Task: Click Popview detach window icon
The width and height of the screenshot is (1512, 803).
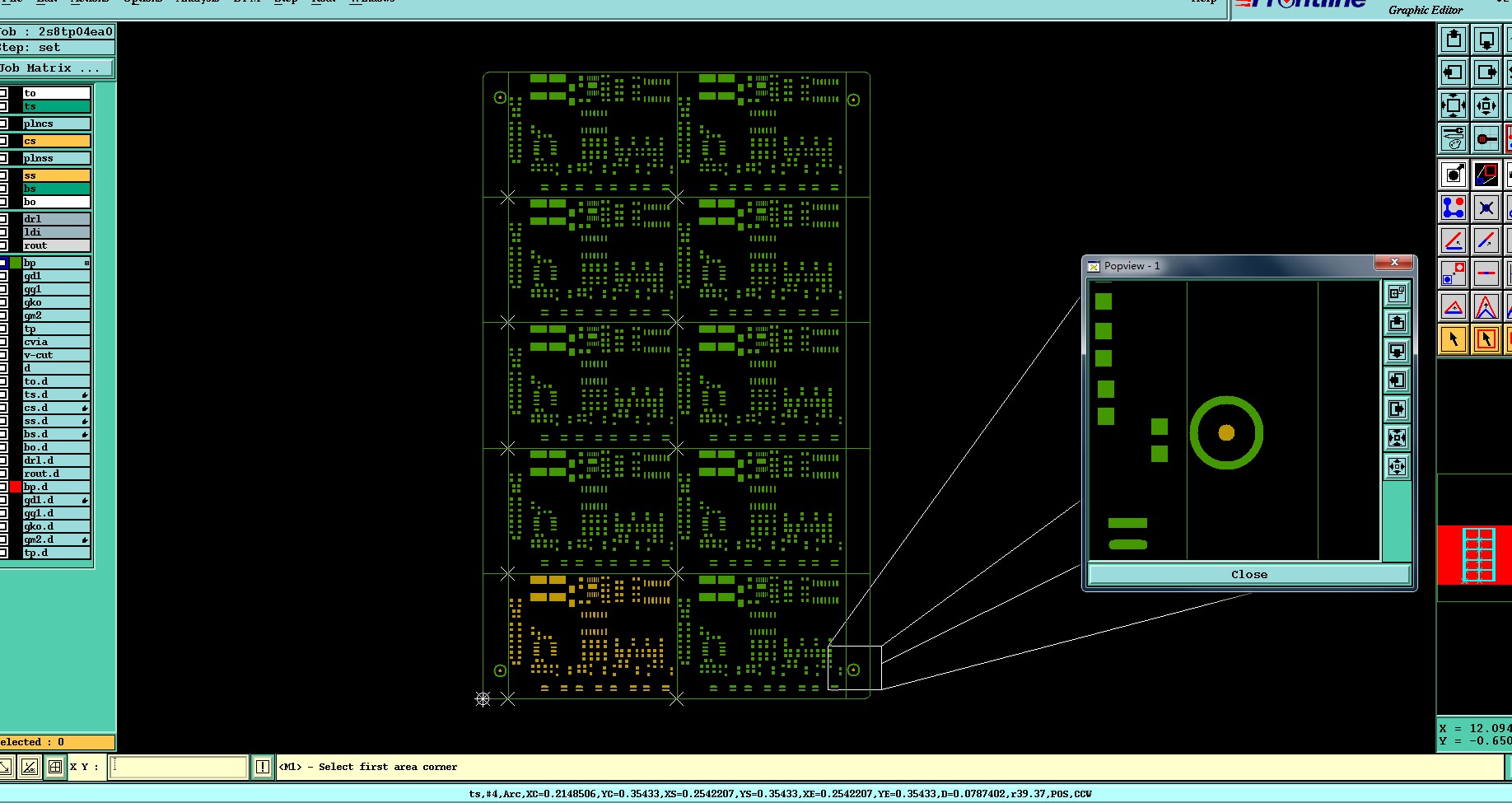Action: [1397, 293]
